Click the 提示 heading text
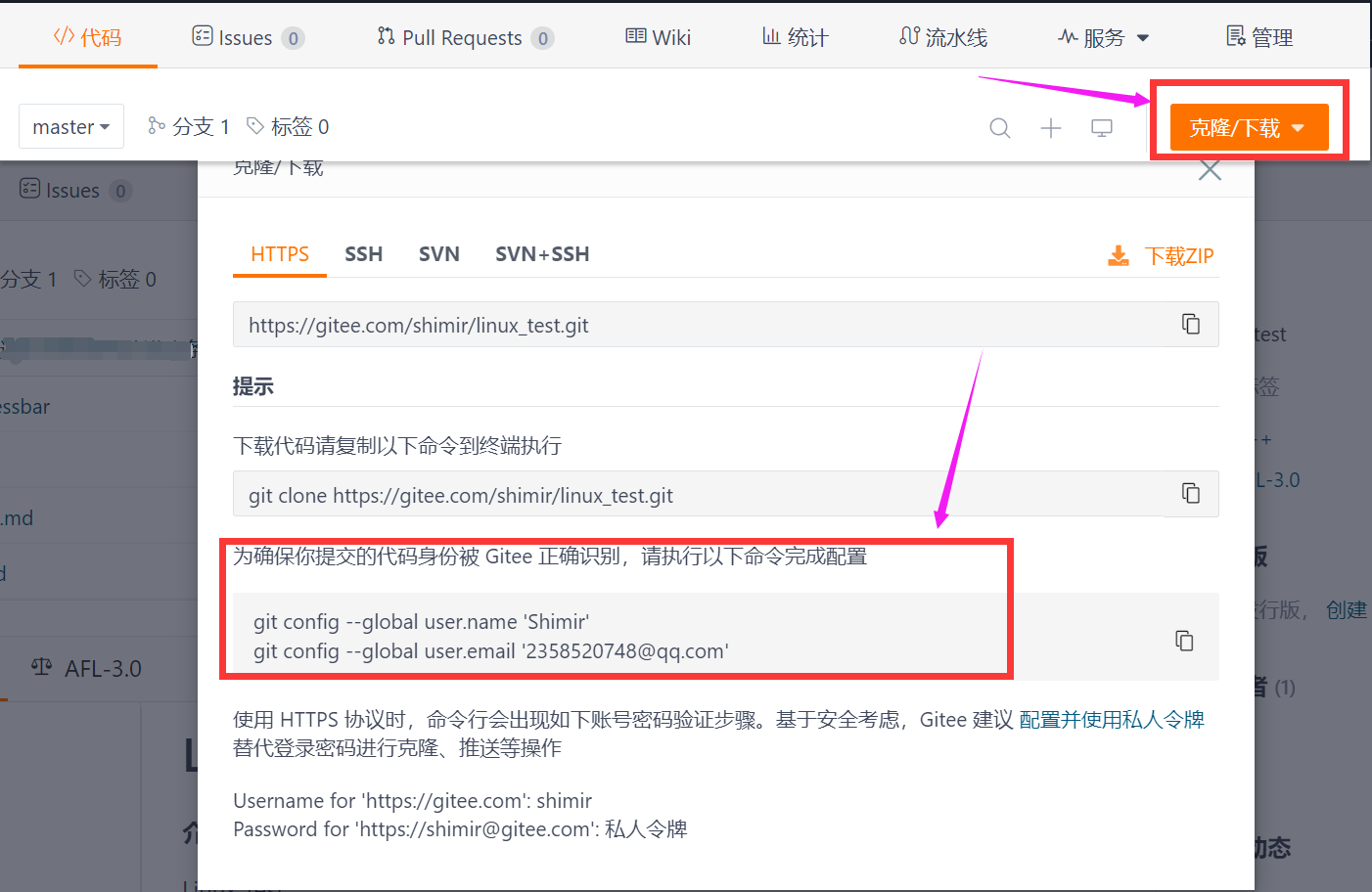 tap(253, 386)
